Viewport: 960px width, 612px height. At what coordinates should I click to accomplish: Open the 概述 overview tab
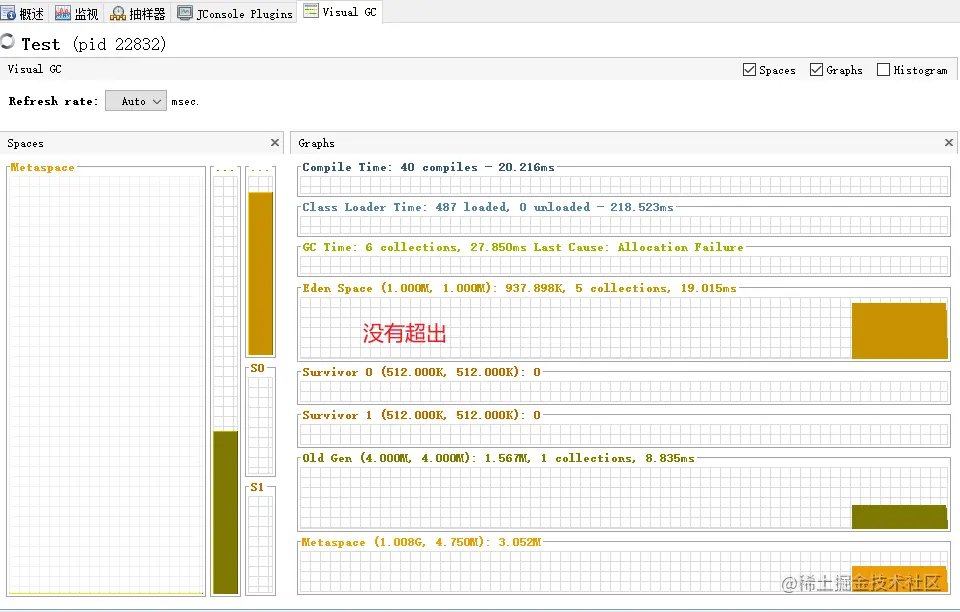pyautogui.click(x=23, y=13)
